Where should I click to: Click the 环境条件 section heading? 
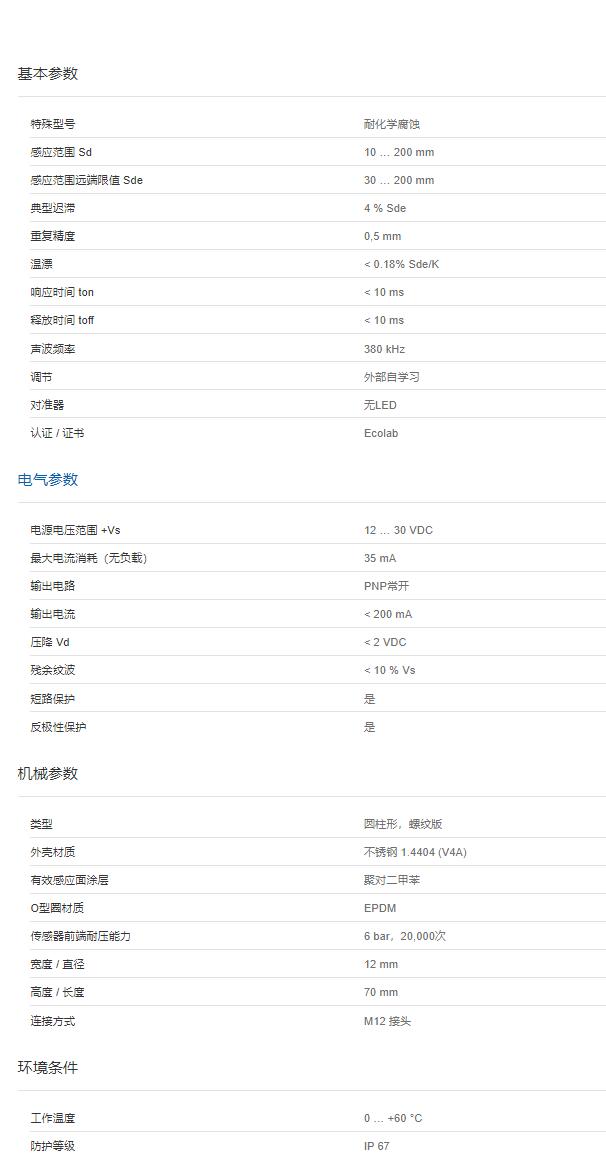47,1068
